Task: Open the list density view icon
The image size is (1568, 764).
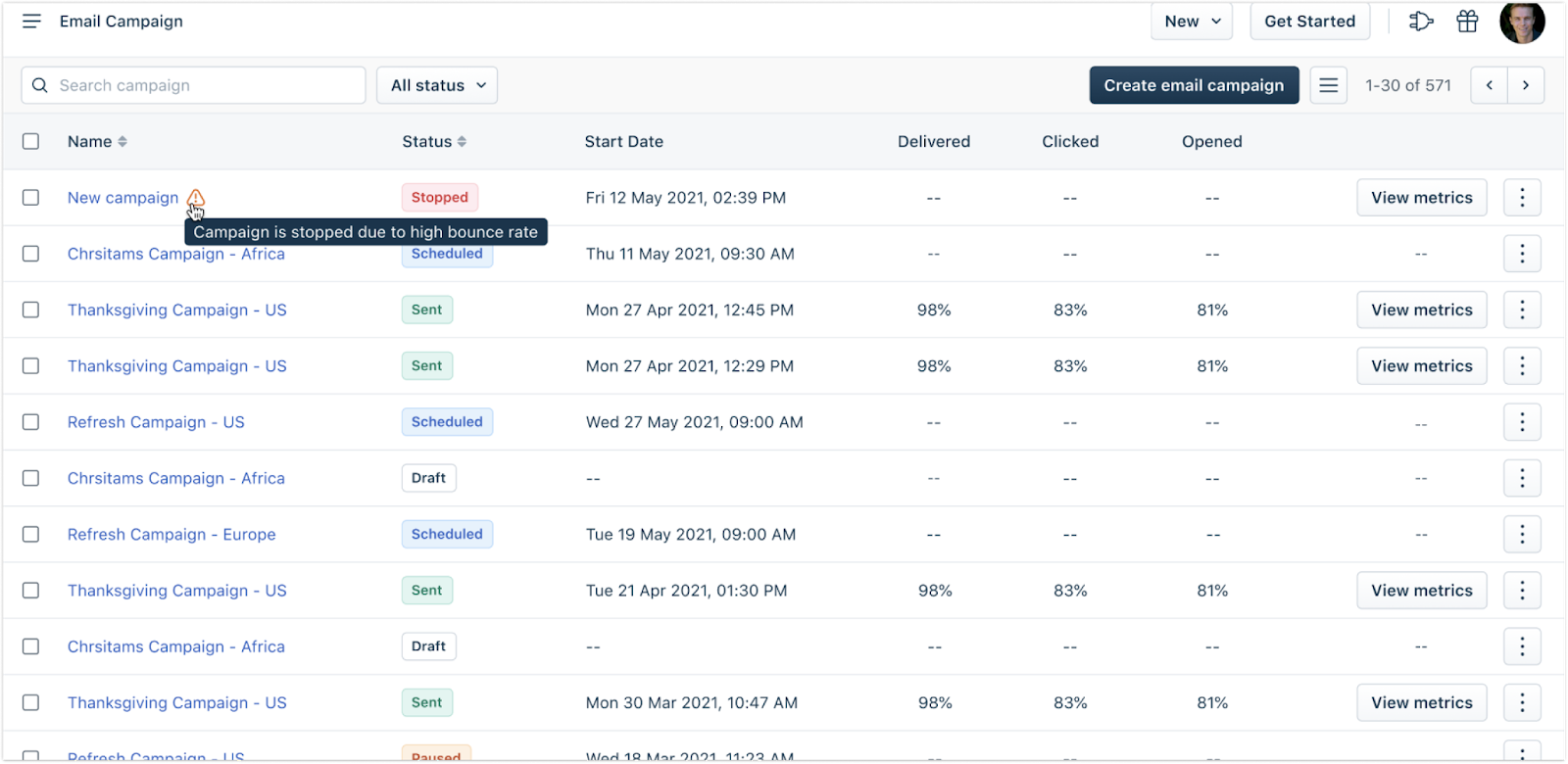Action: pyautogui.click(x=1329, y=85)
